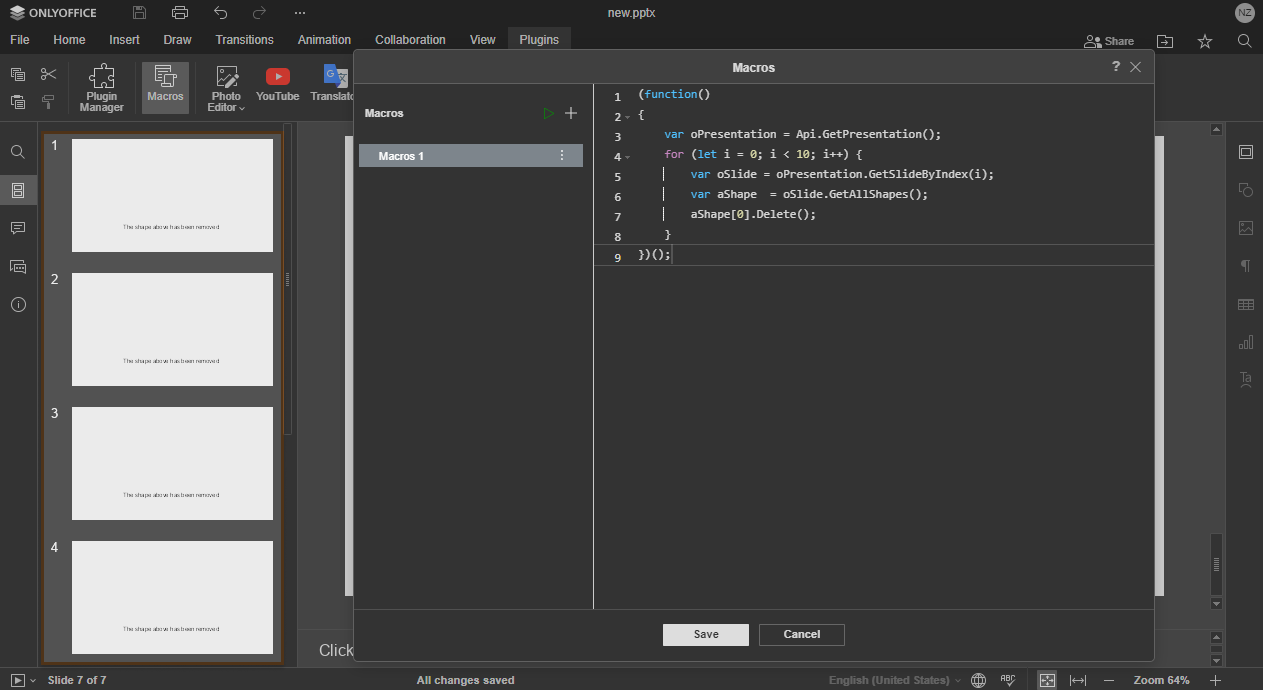Open paragraph settings in right sidebar
The height and width of the screenshot is (690, 1263).
1245,266
